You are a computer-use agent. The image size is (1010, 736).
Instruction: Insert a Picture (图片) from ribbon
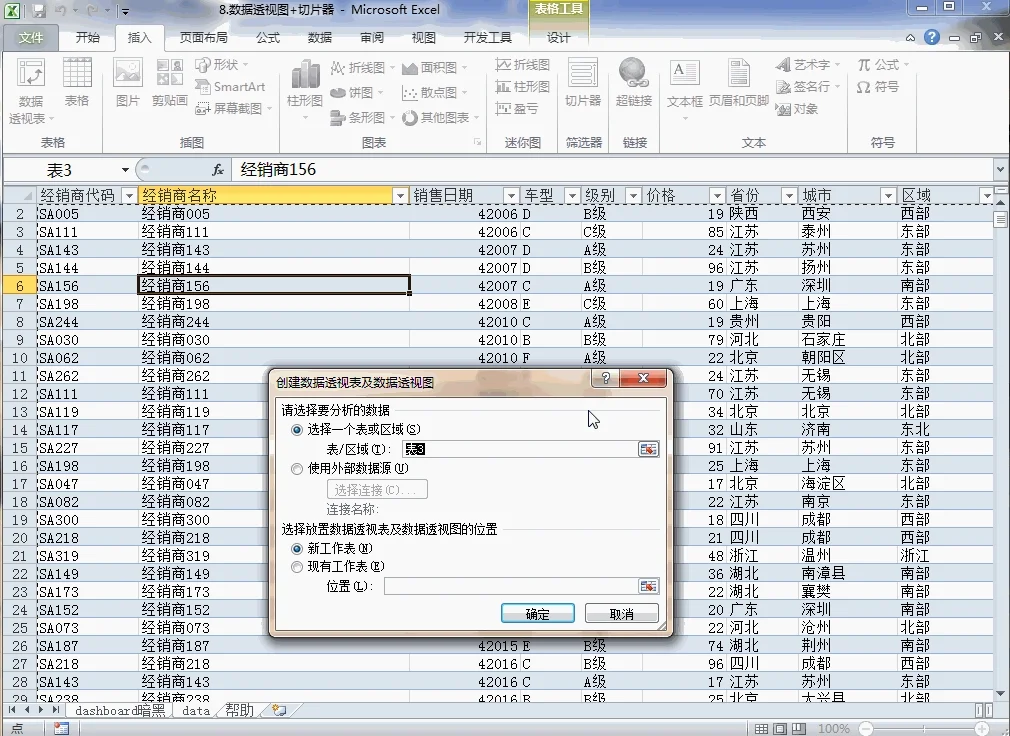pos(128,82)
